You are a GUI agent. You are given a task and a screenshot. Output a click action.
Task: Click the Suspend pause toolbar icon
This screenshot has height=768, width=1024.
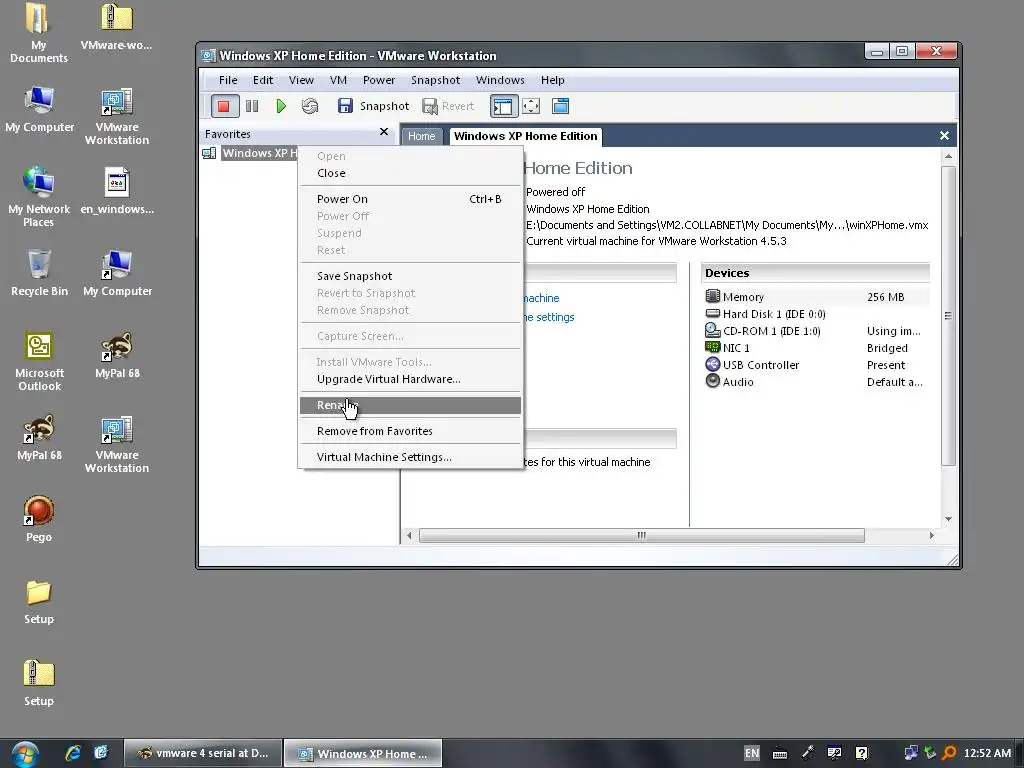click(x=252, y=106)
